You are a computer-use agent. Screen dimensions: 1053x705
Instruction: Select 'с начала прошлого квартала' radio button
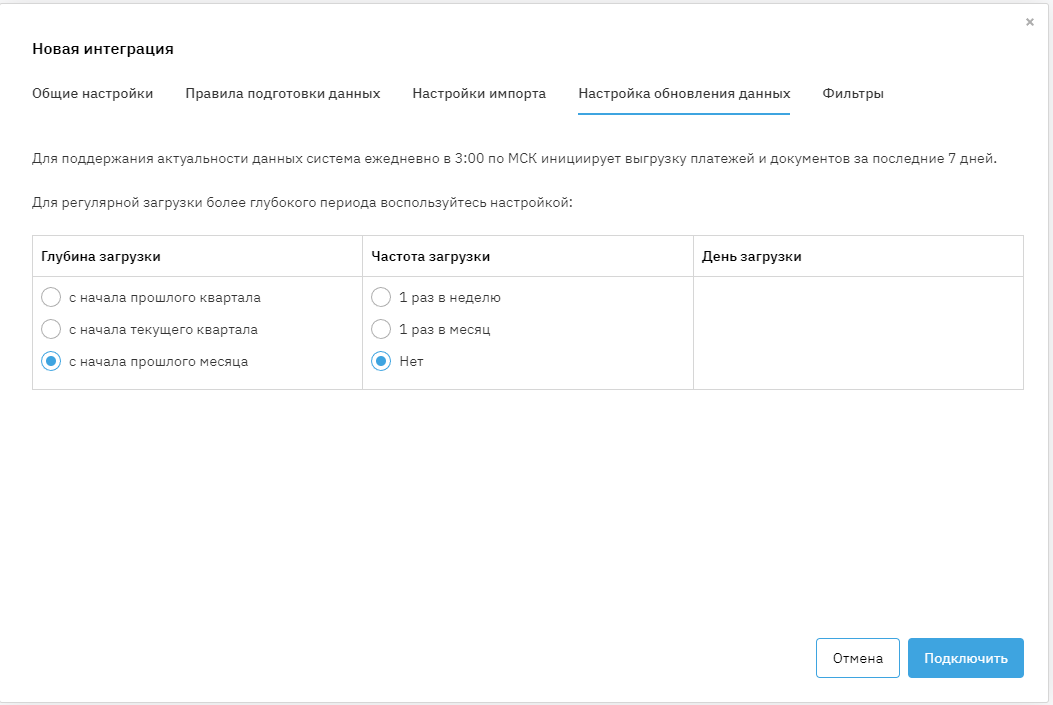click(51, 297)
